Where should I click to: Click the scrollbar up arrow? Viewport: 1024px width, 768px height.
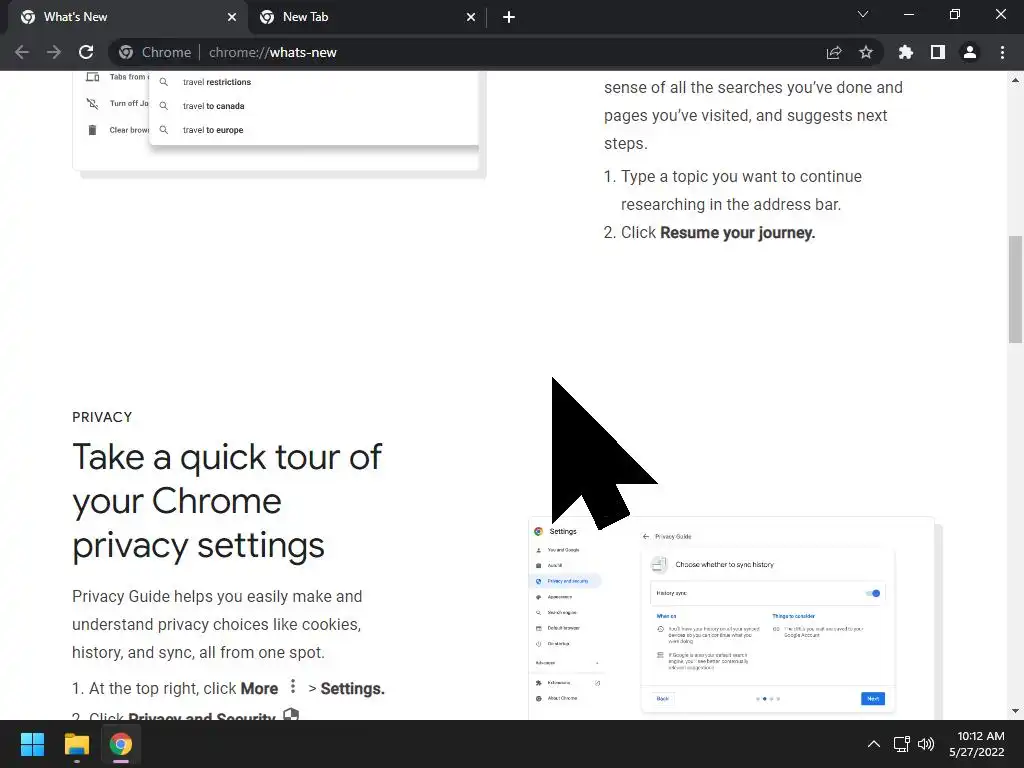tap(1016, 80)
